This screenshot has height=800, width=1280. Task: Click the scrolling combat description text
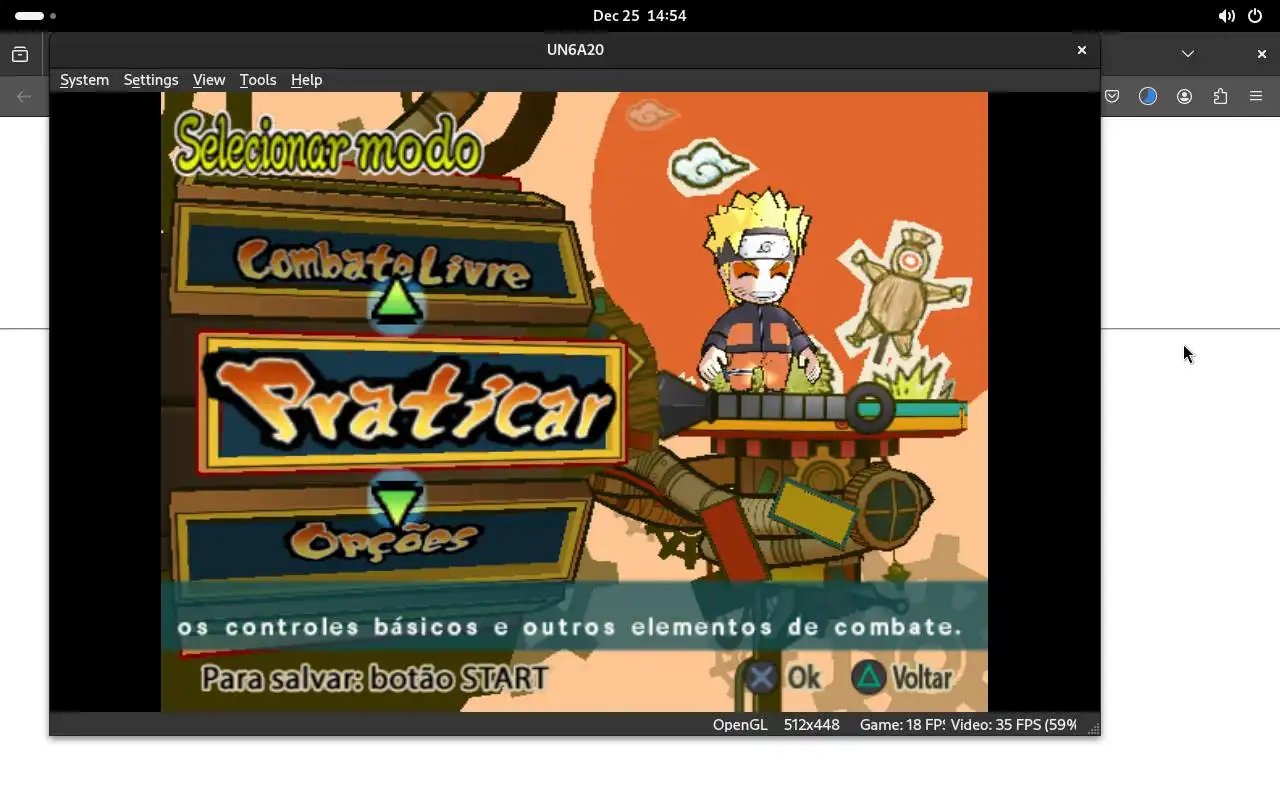(x=570, y=627)
